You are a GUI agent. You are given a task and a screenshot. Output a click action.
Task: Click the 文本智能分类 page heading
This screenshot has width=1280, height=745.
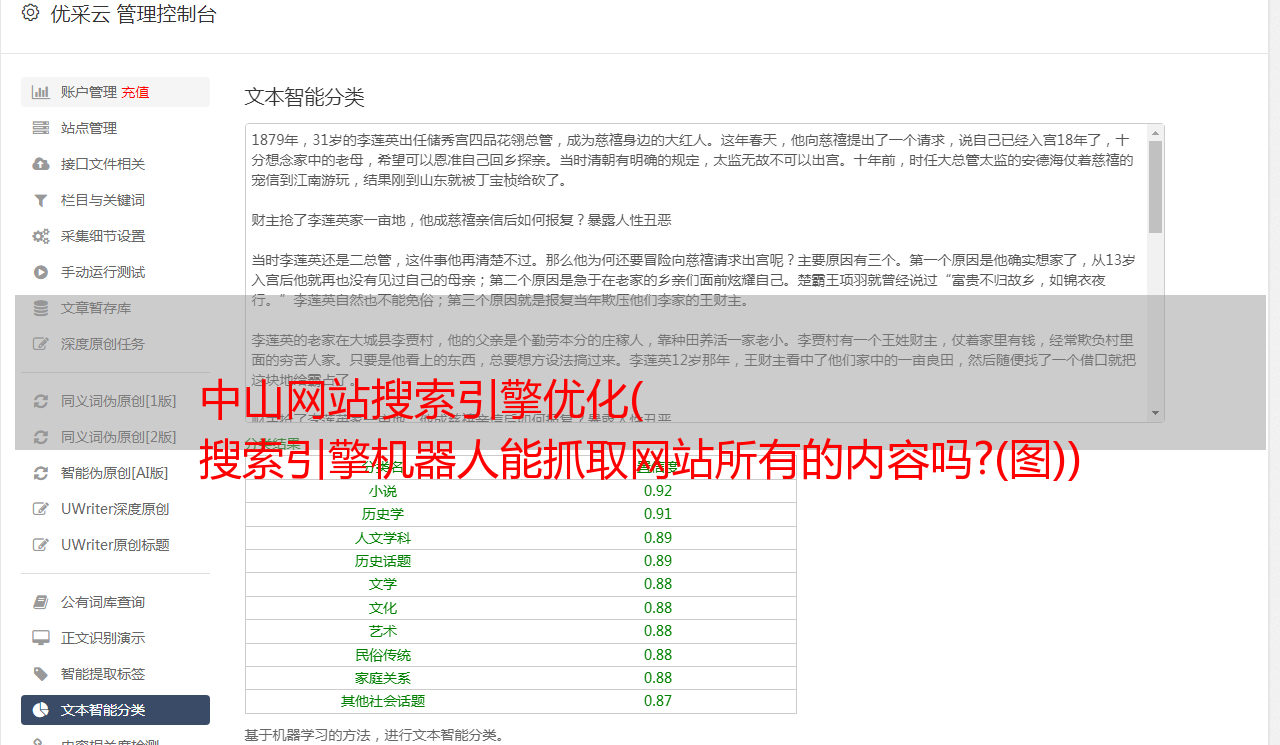click(305, 97)
